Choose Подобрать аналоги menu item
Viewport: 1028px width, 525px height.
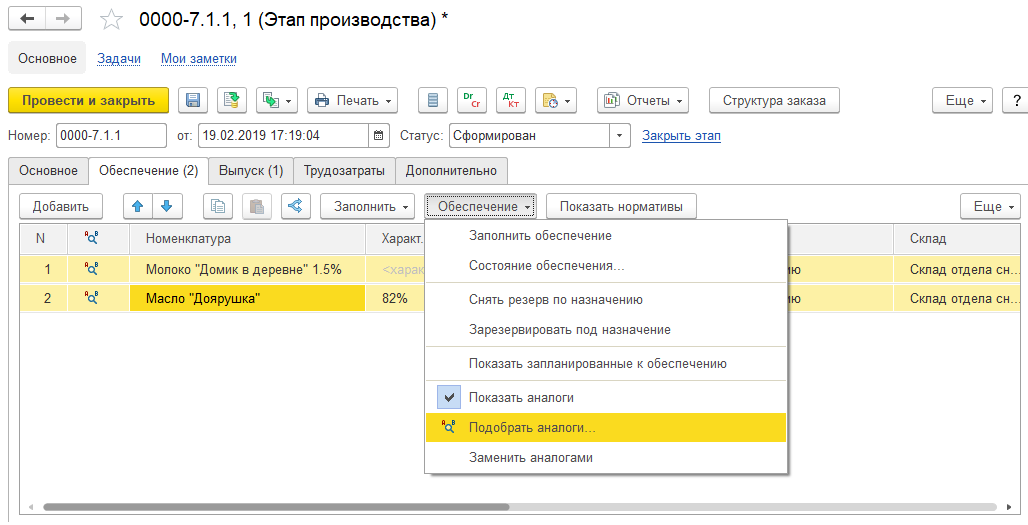click(531, 427)
